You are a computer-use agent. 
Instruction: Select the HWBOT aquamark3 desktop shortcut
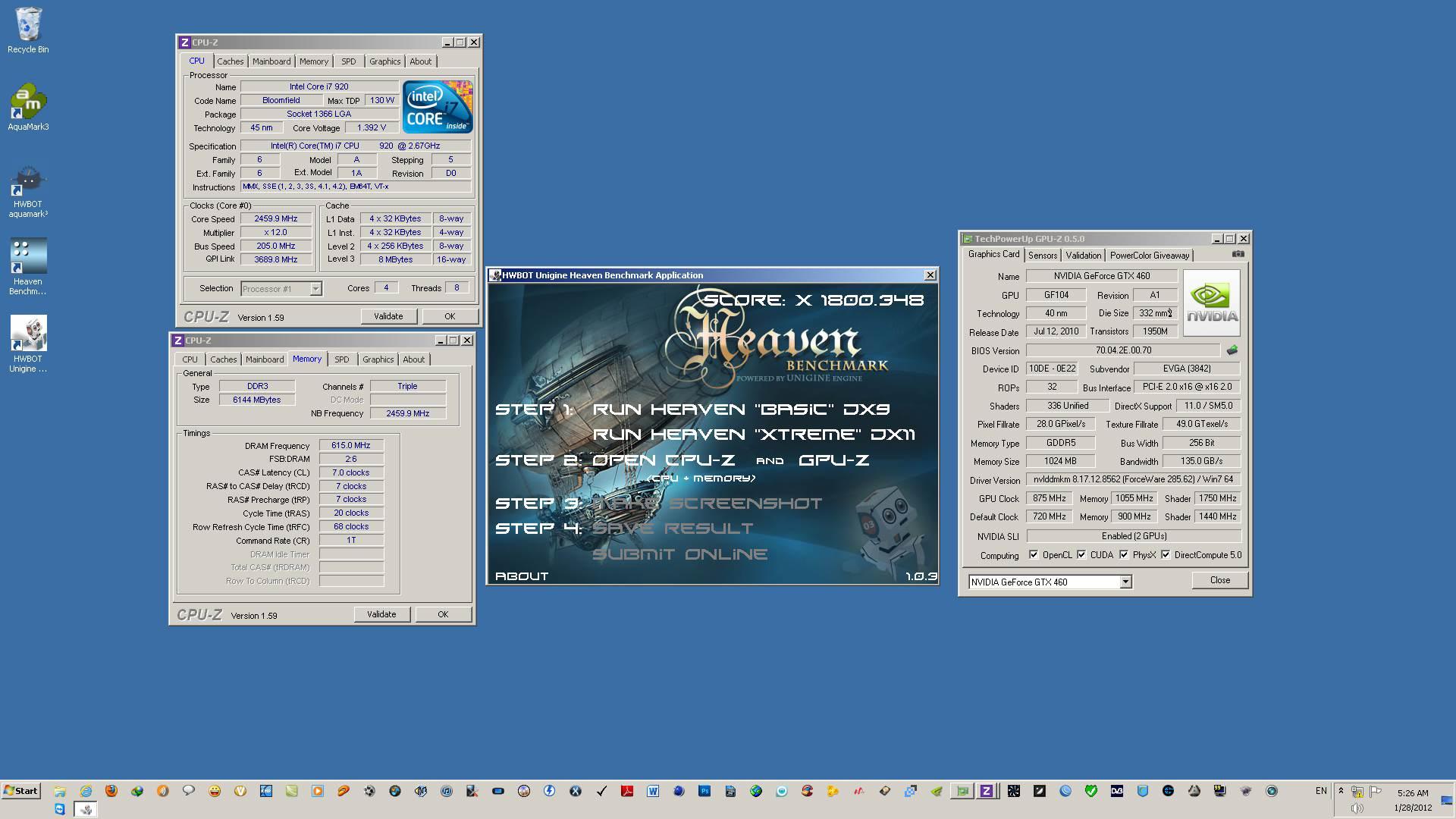28,193
